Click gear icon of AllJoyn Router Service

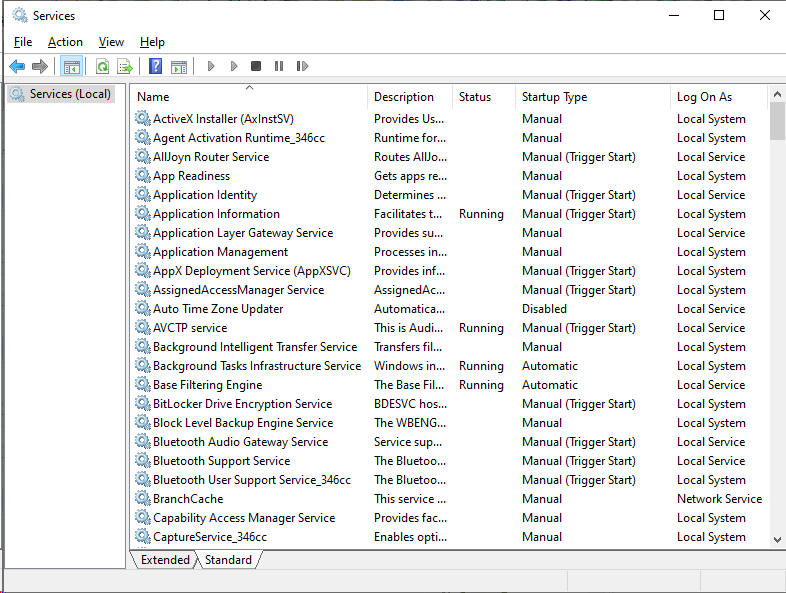point(143,157)
